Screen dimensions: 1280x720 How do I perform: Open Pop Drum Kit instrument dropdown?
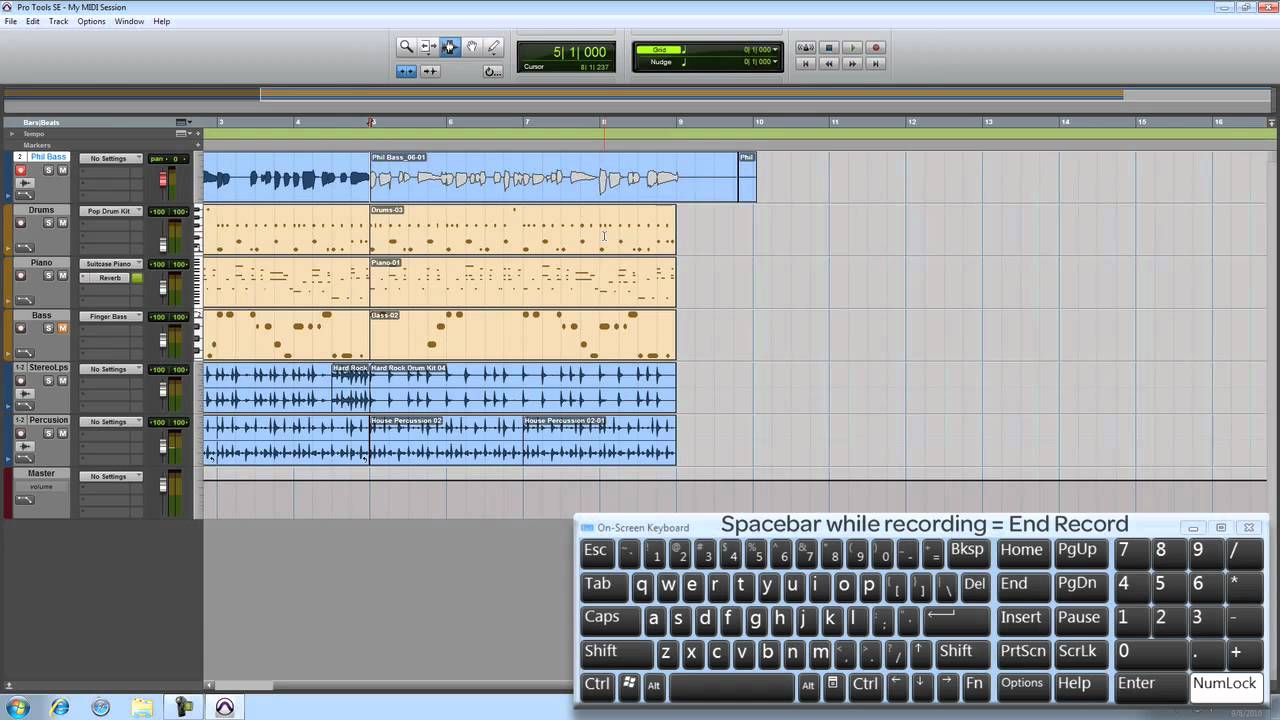point(111,211)
